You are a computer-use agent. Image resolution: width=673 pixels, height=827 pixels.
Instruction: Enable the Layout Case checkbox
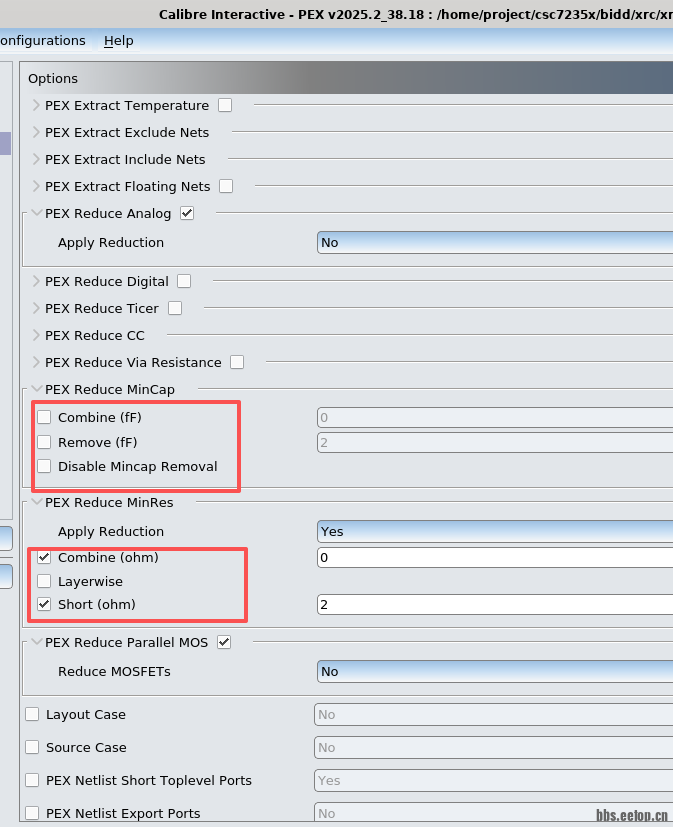(32, 714)
